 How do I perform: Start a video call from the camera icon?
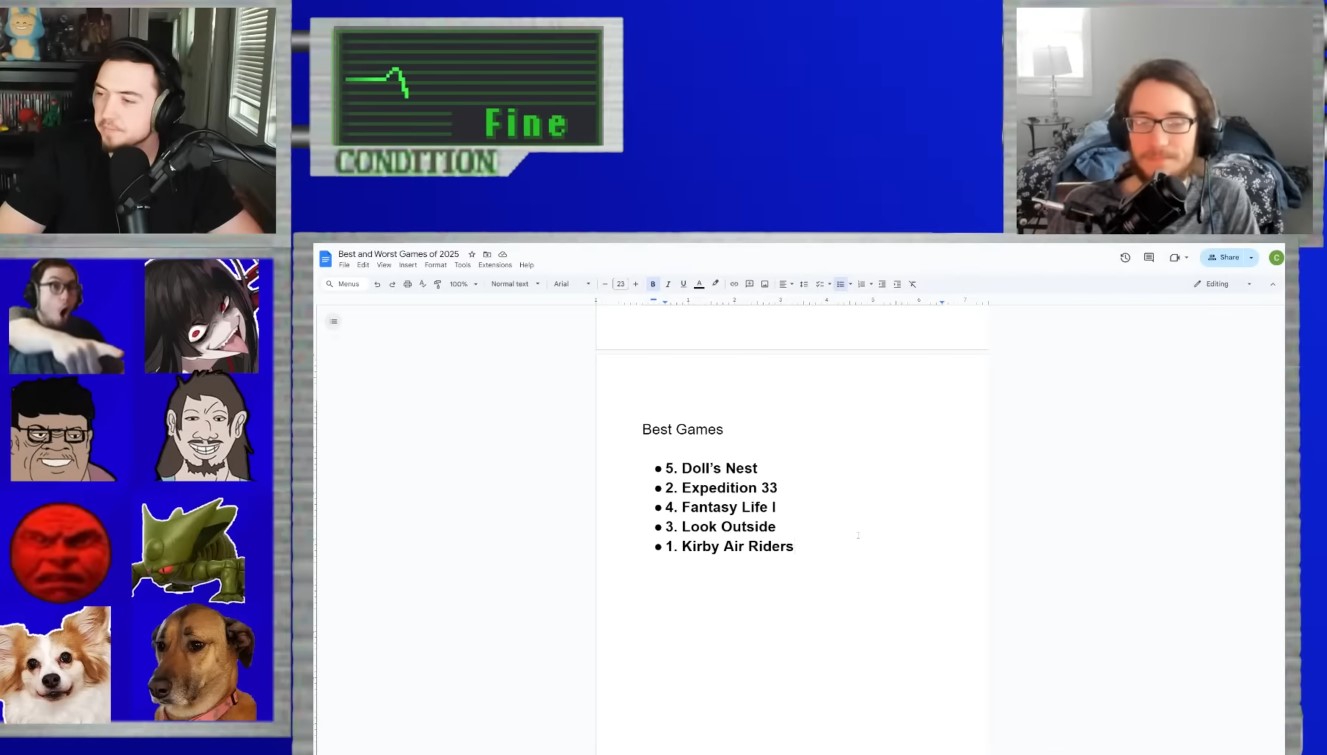tap(1174, 258)
